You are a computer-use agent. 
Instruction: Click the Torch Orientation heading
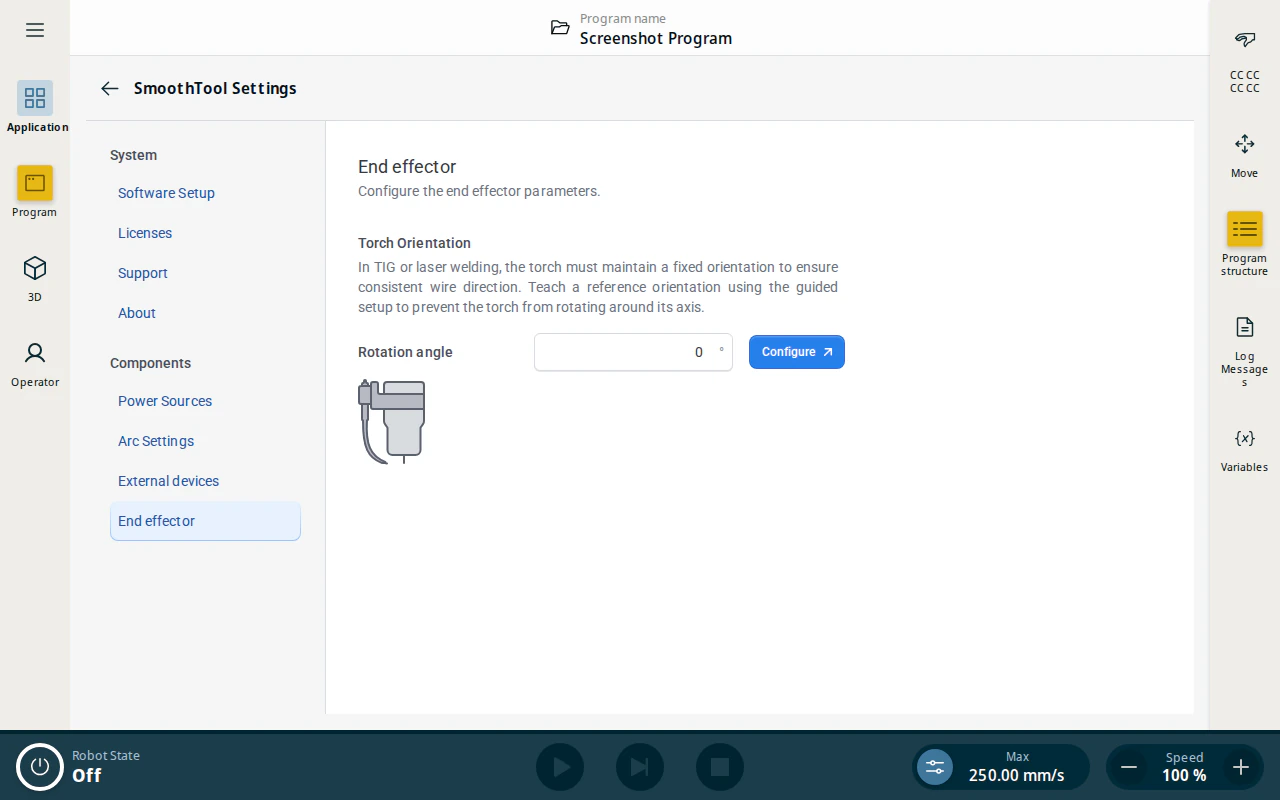(414, 243)
